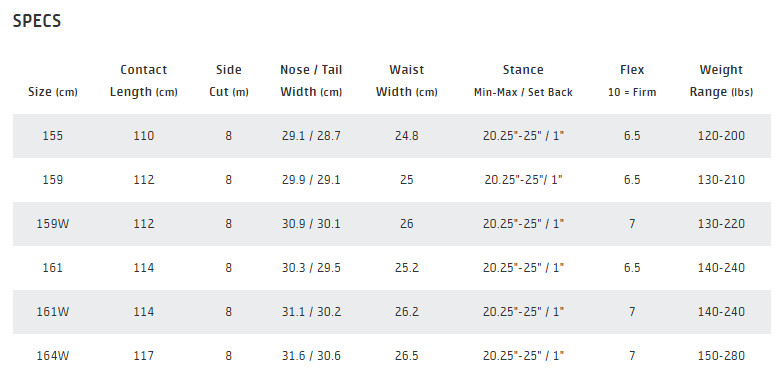The image size is (784, 379).
Task: Click the Waist Width (cm) header
Action: coord(406,80)
